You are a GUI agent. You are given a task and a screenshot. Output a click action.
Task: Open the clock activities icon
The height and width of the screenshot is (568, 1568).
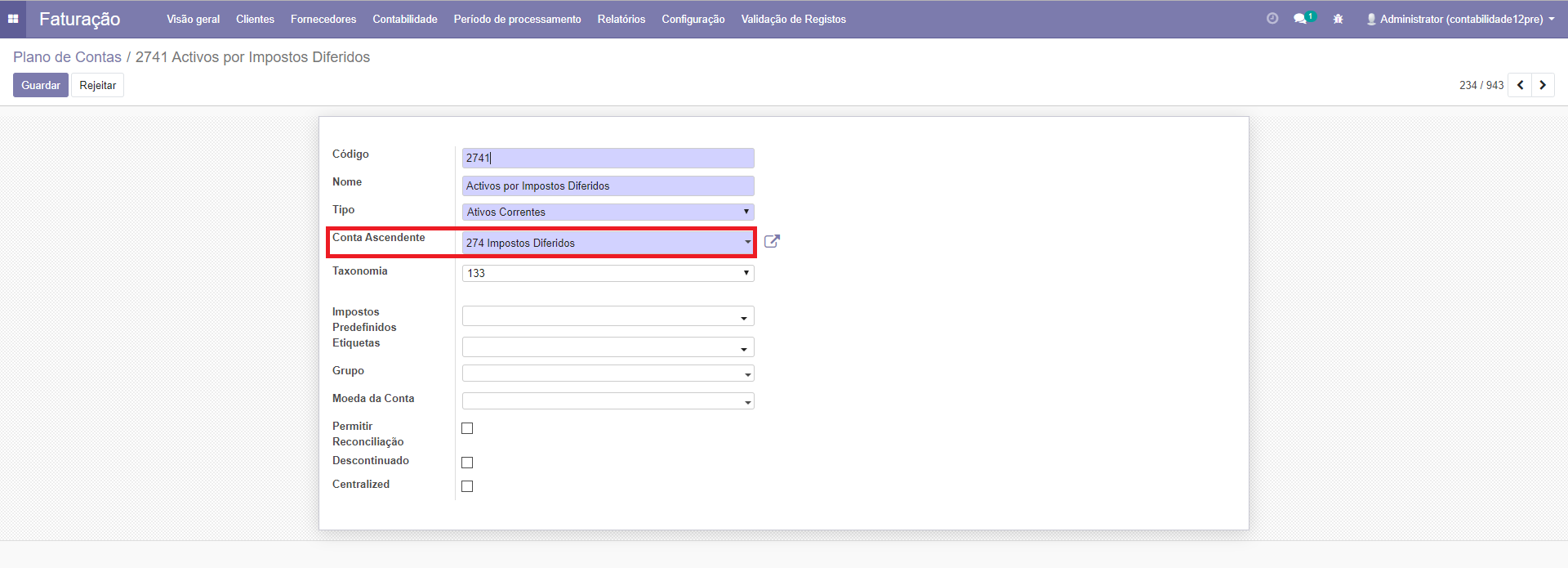pyautogui.click(x=1272, y=19)
